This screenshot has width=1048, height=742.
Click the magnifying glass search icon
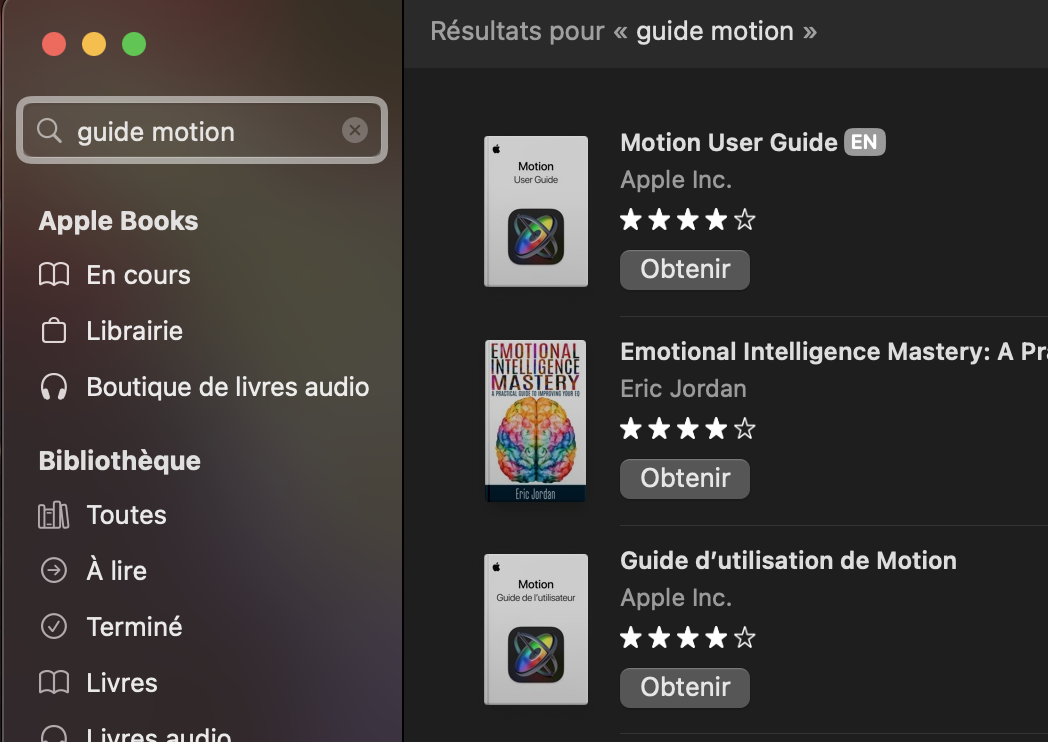coord(49,131)
